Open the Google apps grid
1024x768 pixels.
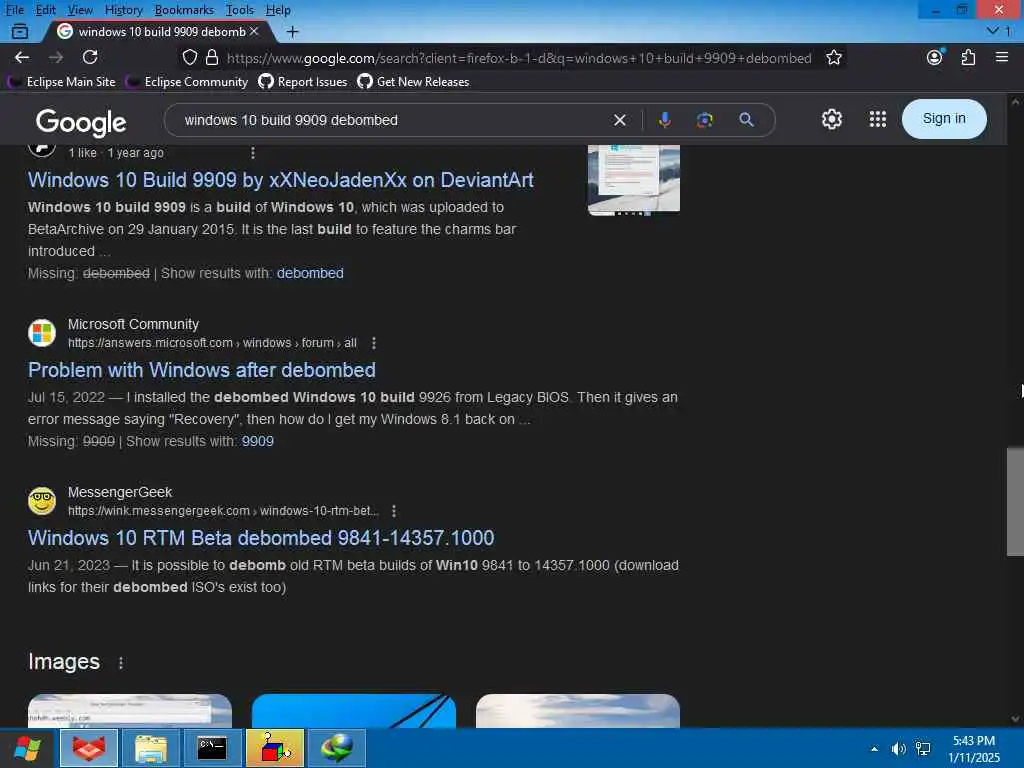878,119
